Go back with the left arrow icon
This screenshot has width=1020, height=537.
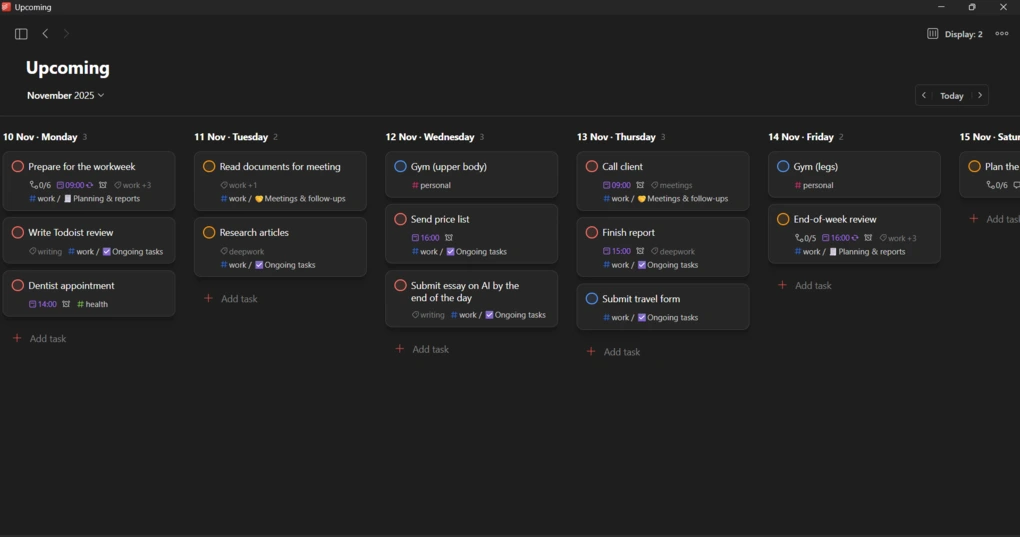point(45,34)
